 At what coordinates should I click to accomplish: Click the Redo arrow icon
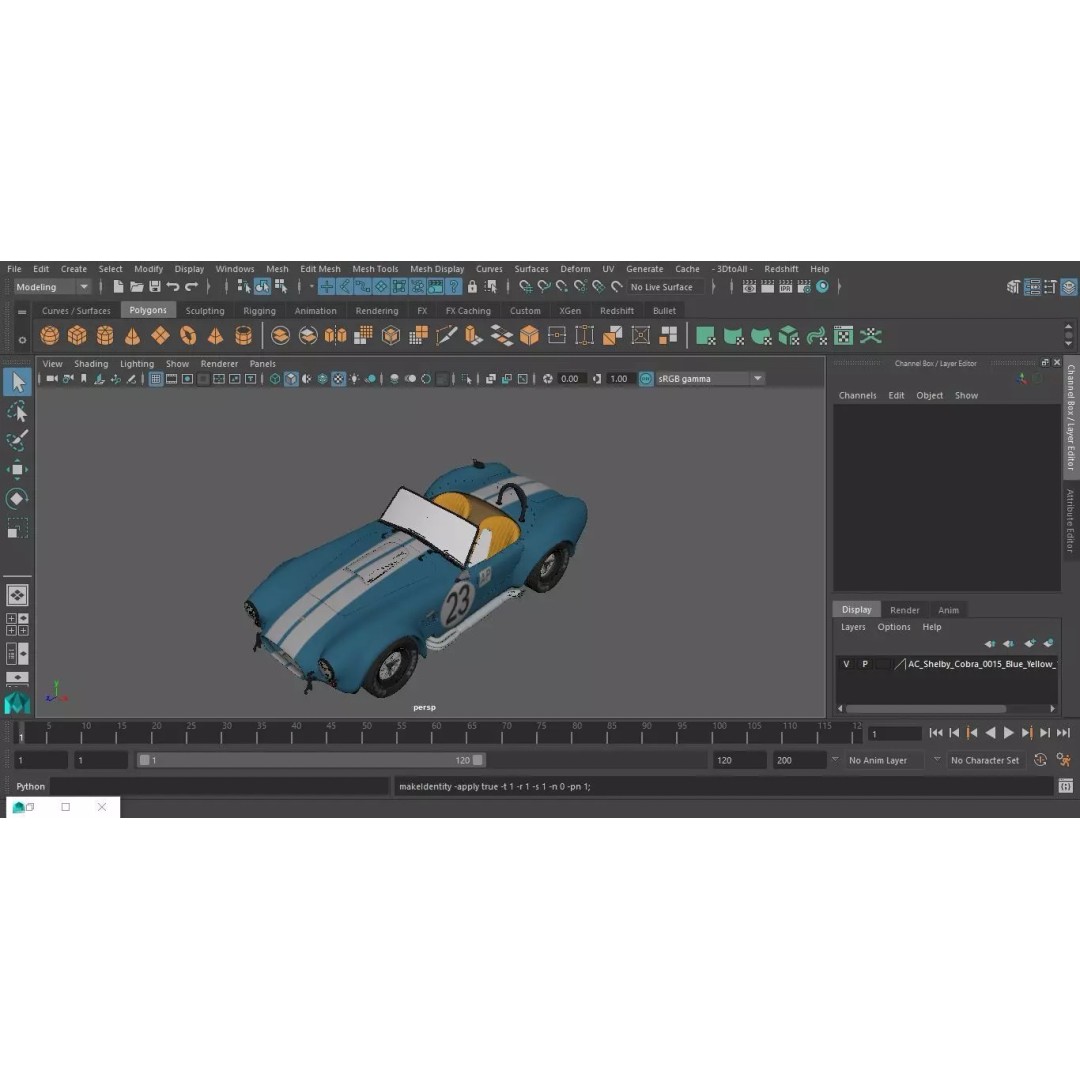point(191,287)
